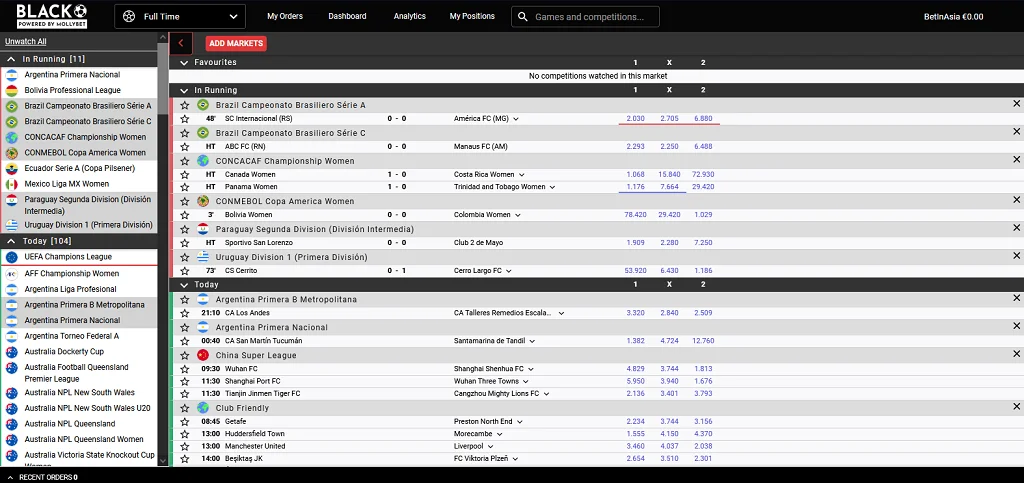The image size is (1024, 483).
Task: Favourite the CS Cerrito match star
Action: [x=185, y=271]
